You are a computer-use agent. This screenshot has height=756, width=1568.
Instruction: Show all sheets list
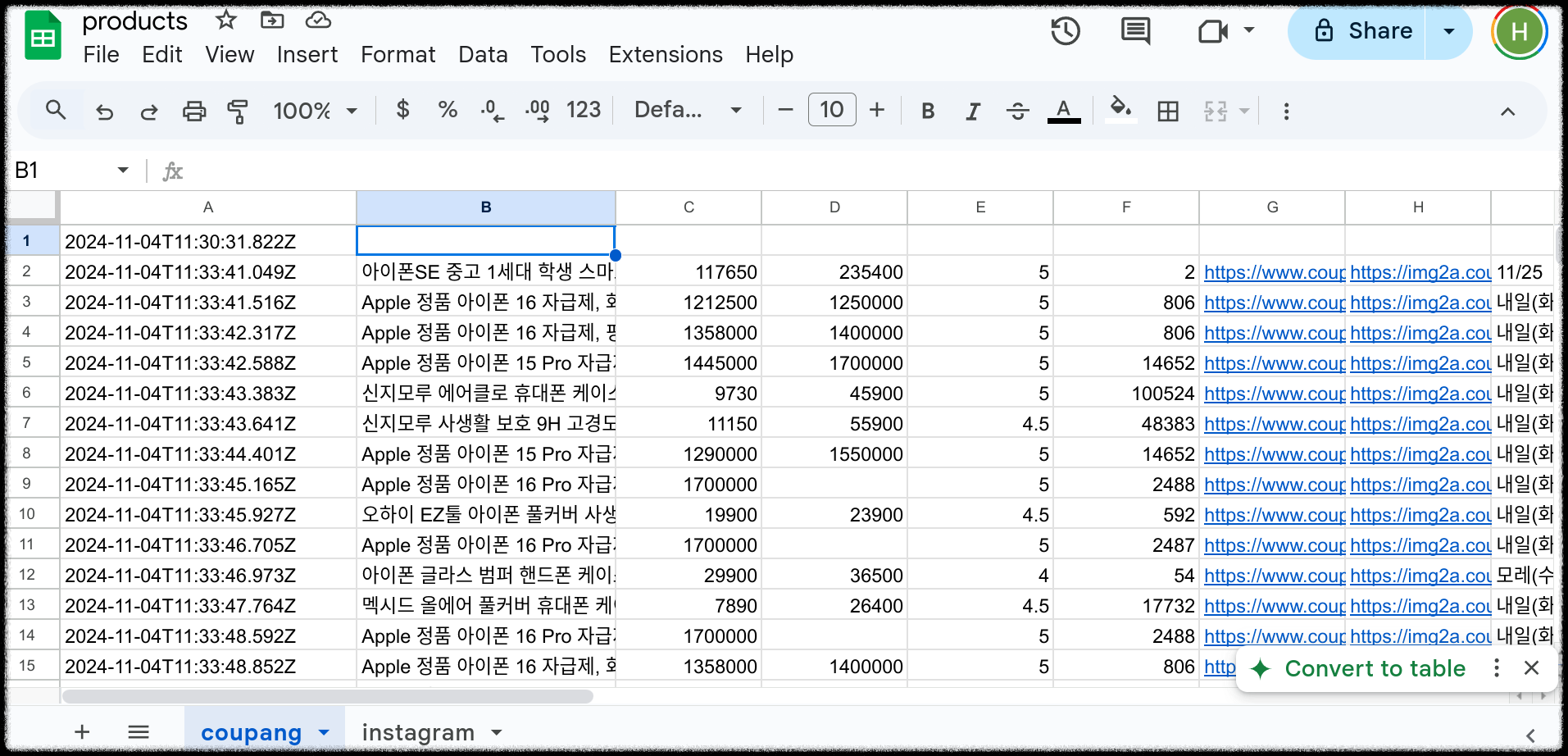coord(139,731)
